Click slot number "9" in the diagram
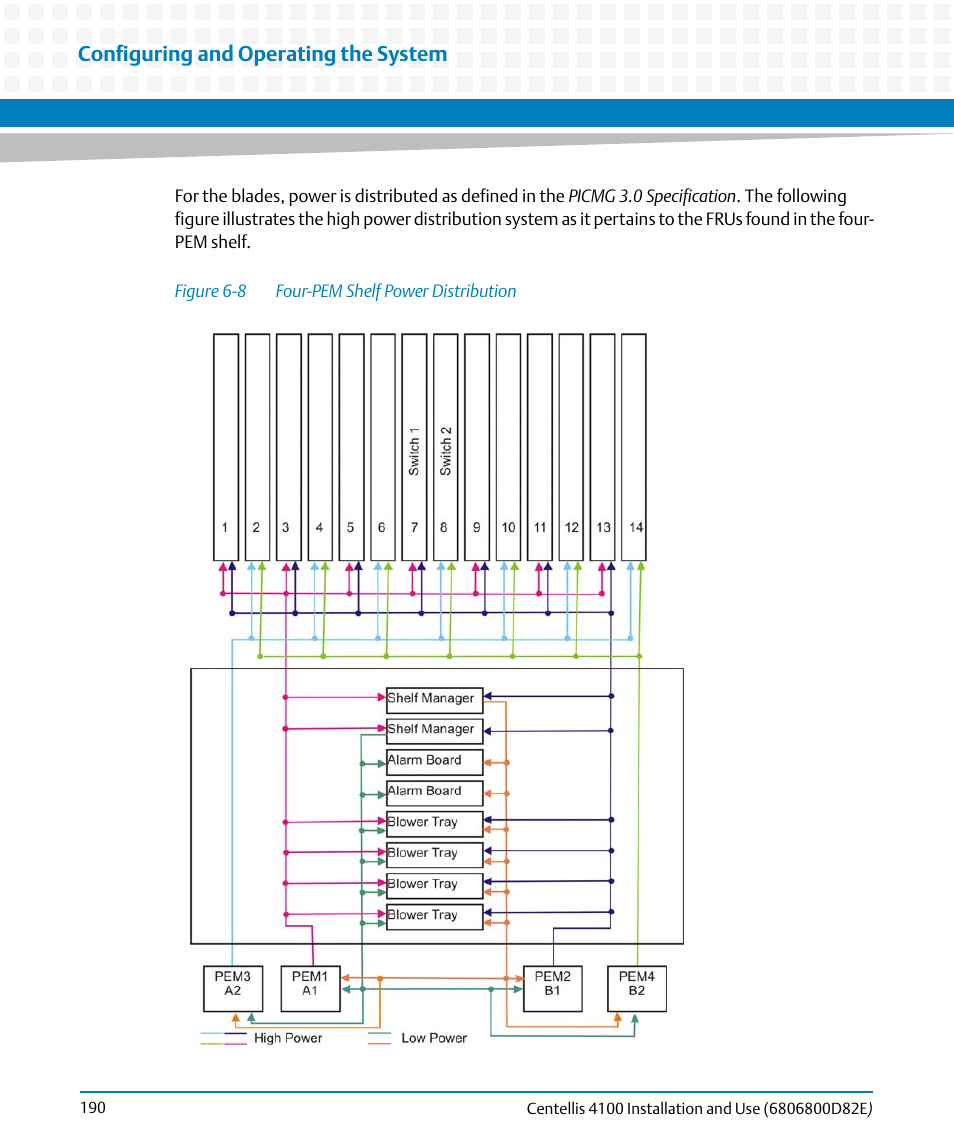 point(476,527)
